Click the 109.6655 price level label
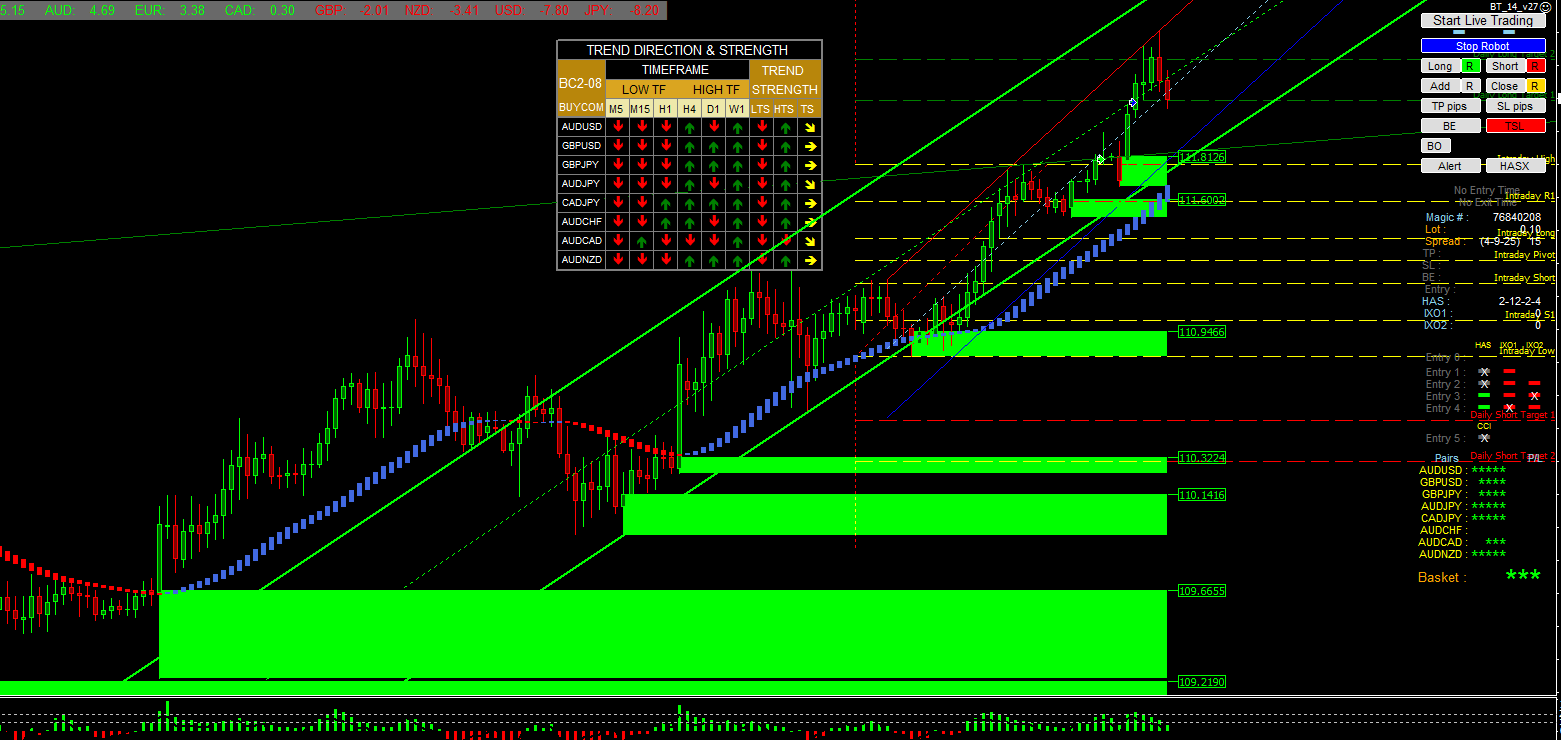Screen dimensions: 1561x740 1202,591
